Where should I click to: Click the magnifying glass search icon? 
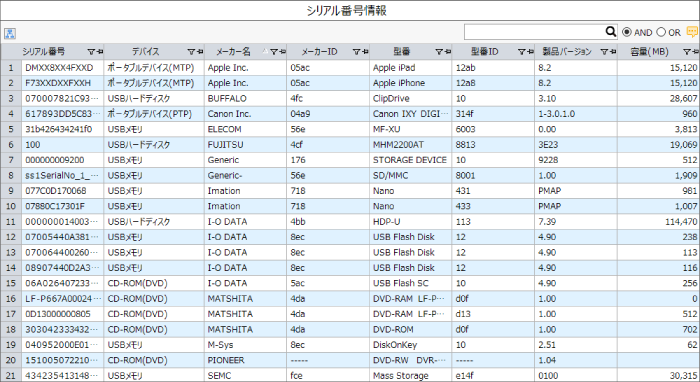pyautogui.click(x=611, y=31)
